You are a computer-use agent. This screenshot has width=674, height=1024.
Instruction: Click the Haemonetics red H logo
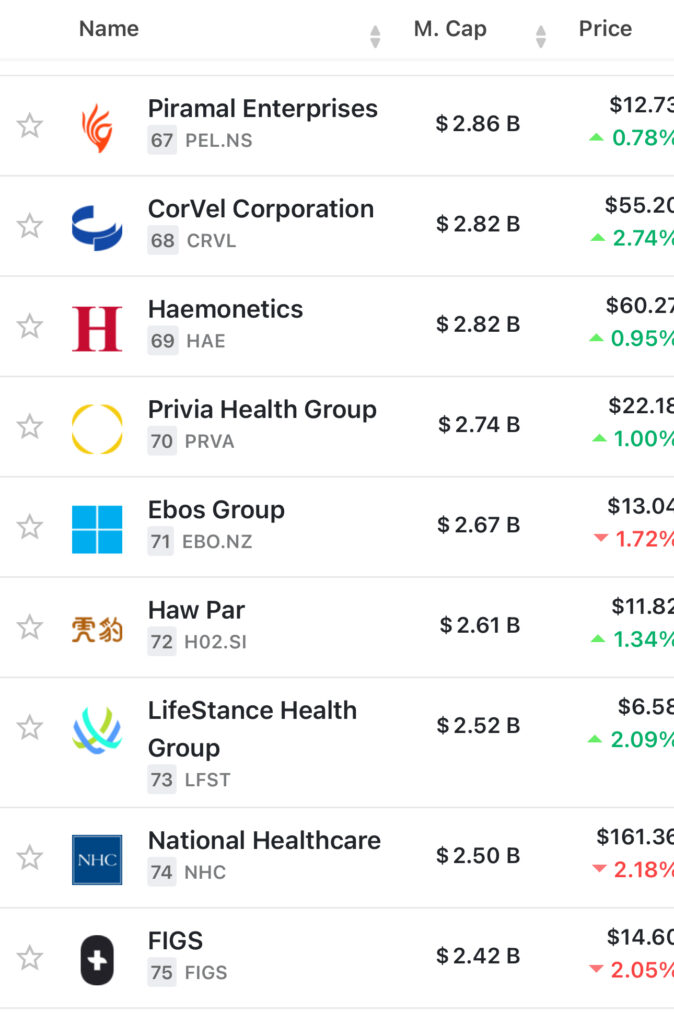coord(97,328)
